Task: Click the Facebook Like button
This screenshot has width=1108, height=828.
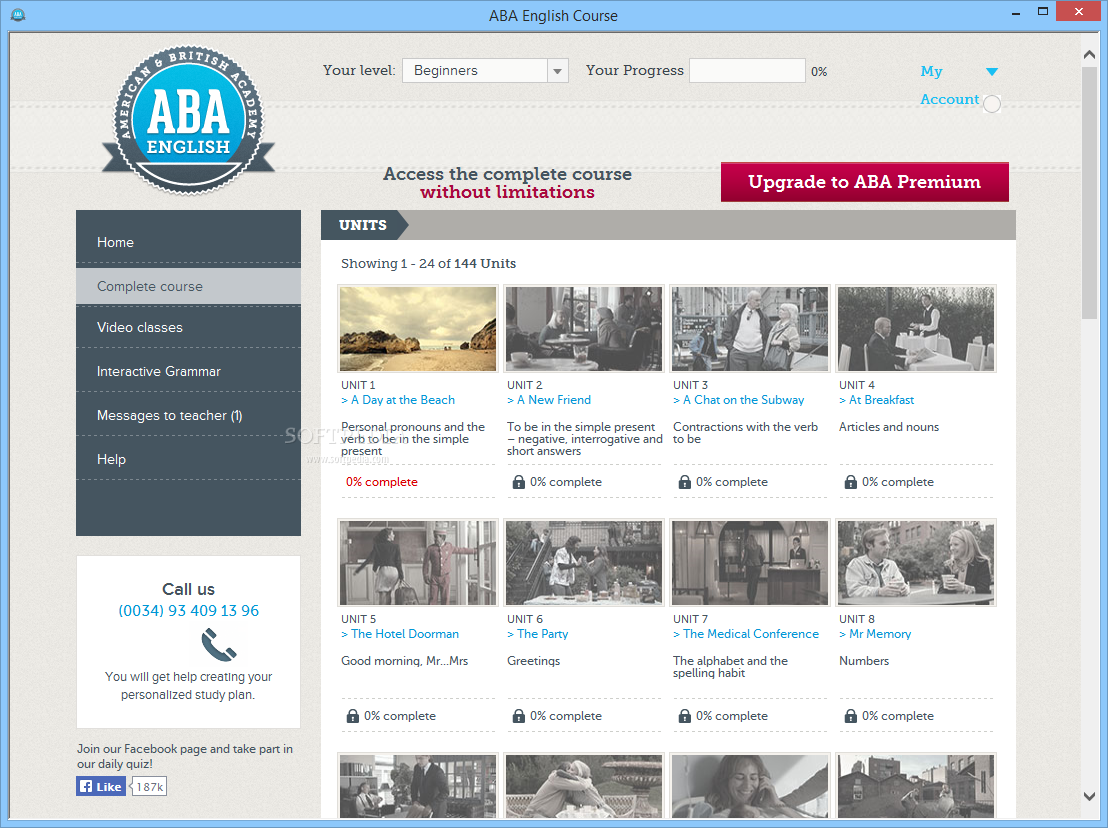Action: [101, 786]
